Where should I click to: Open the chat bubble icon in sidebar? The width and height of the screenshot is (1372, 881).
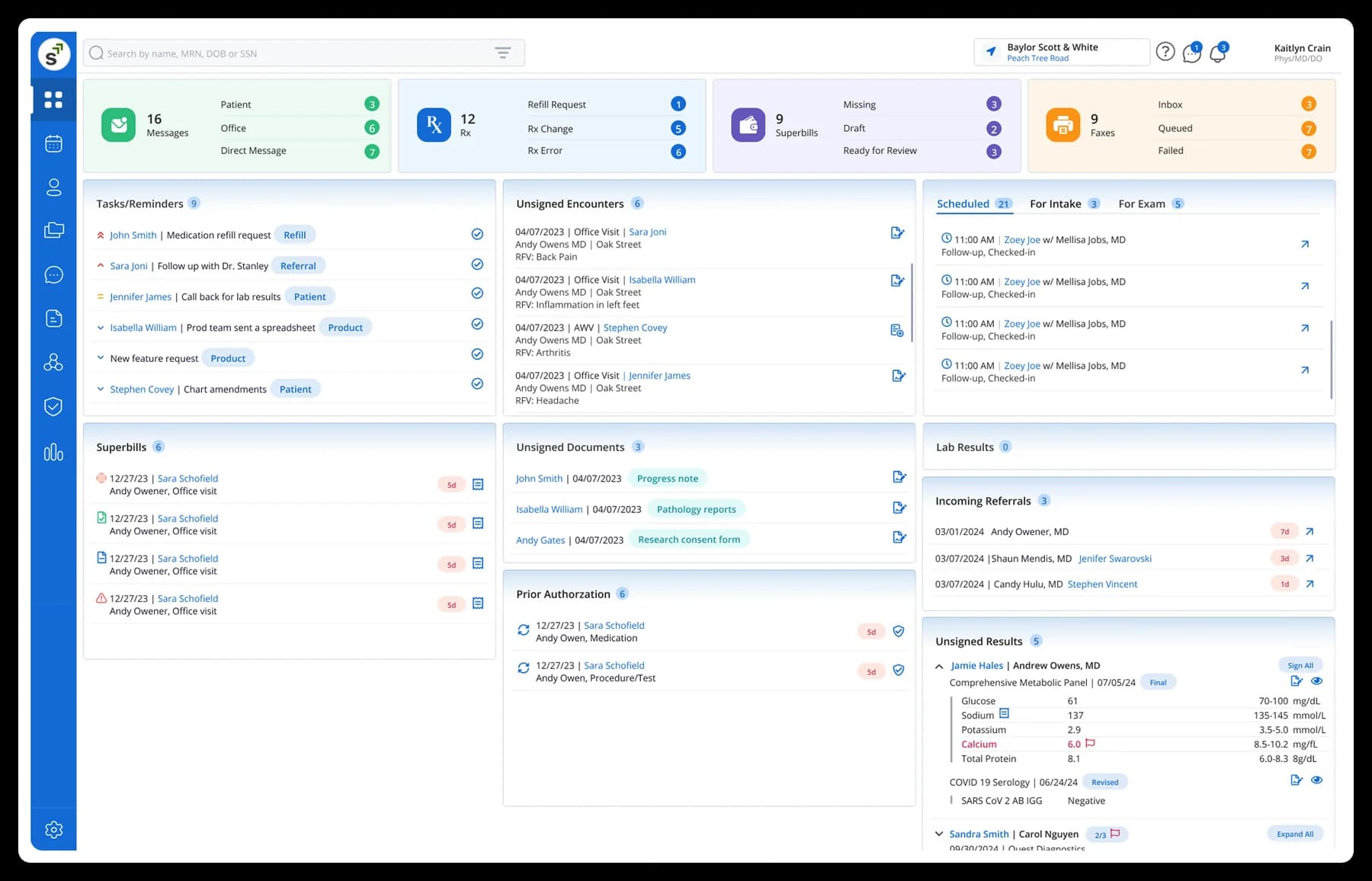click(53, 274)
